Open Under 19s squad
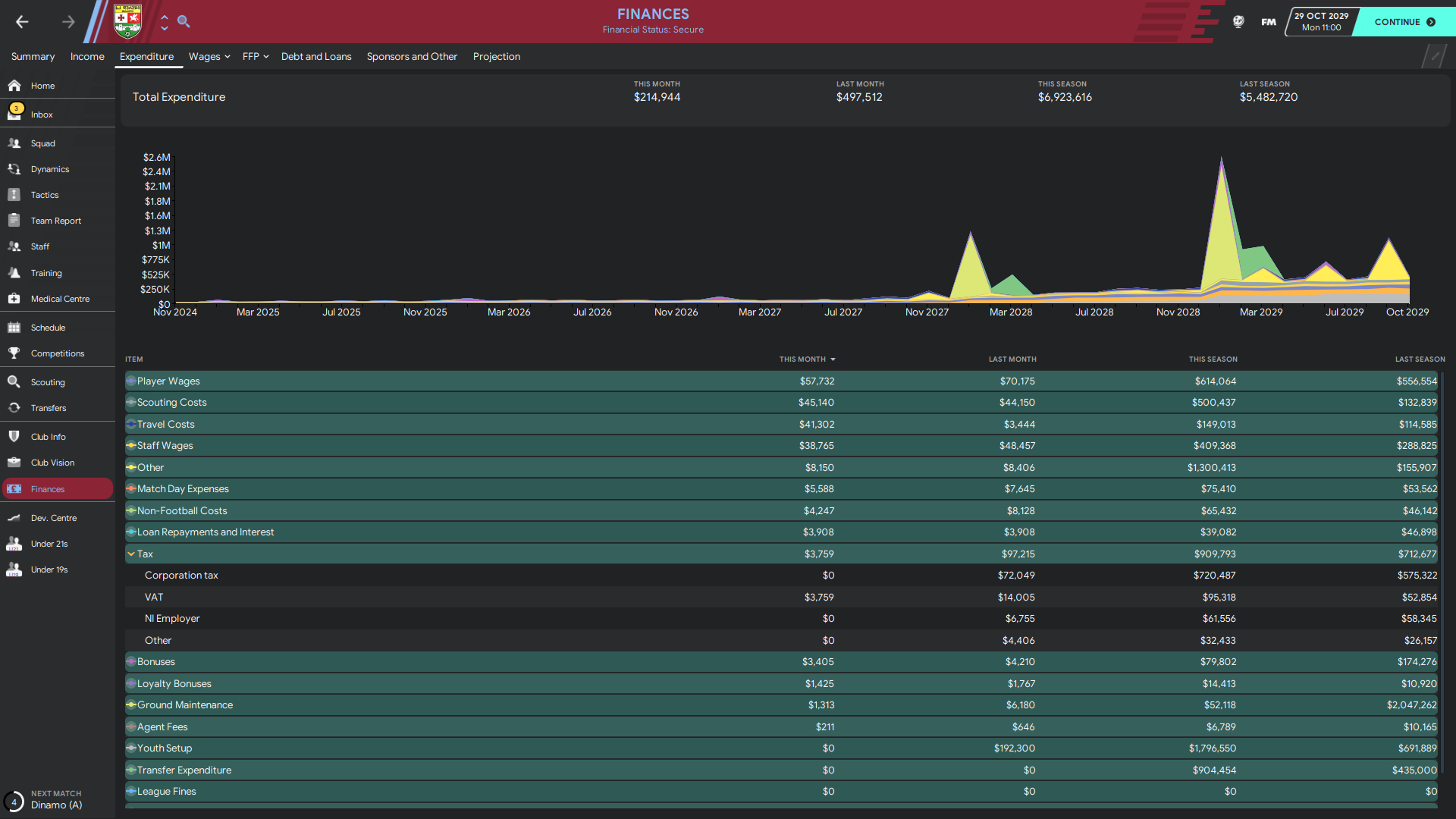Screen dimensions: 1456x819 click(58, 570)
